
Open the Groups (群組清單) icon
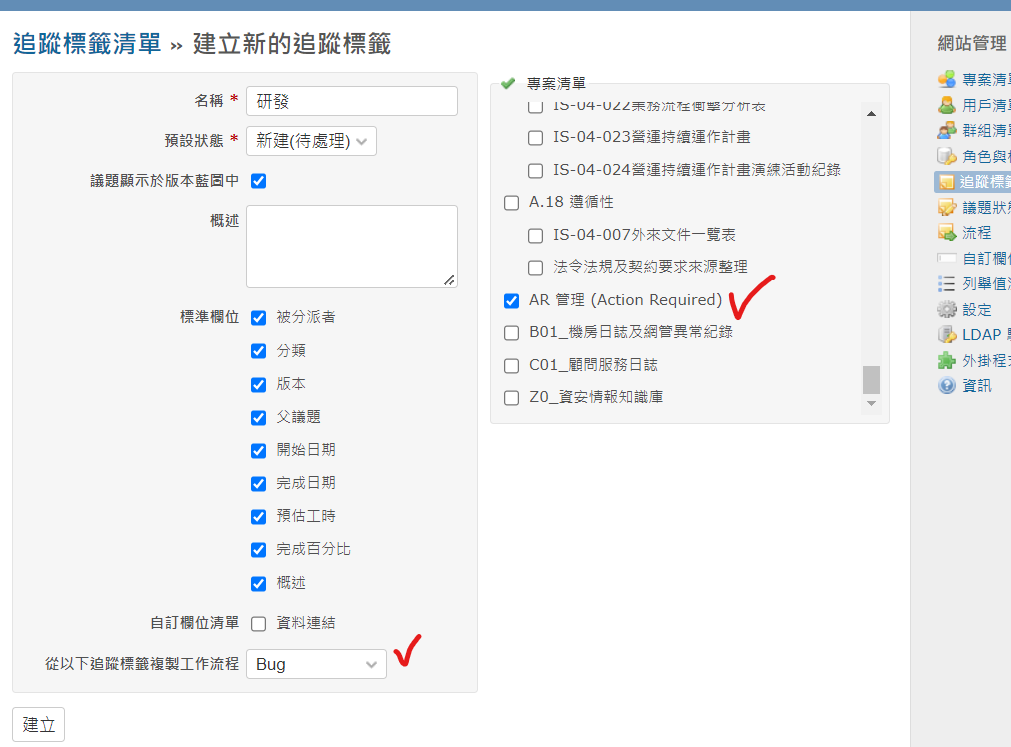pos(946,130)
